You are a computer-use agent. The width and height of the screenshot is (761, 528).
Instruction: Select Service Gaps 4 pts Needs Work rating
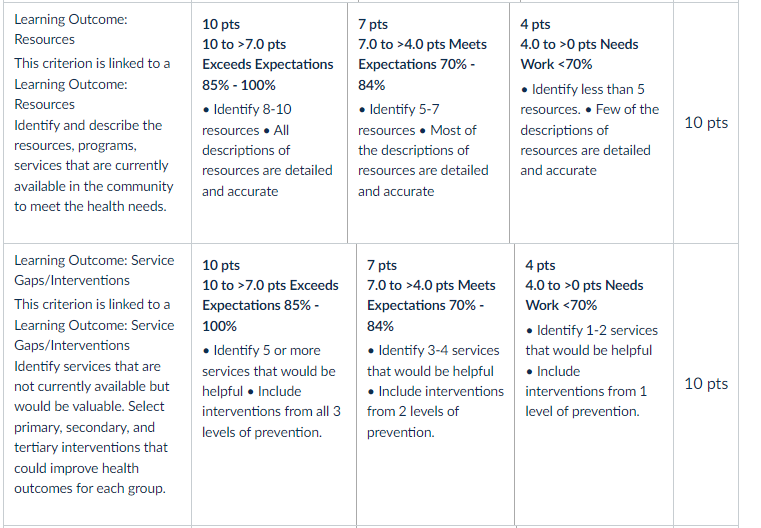click(x=594, y=385)
